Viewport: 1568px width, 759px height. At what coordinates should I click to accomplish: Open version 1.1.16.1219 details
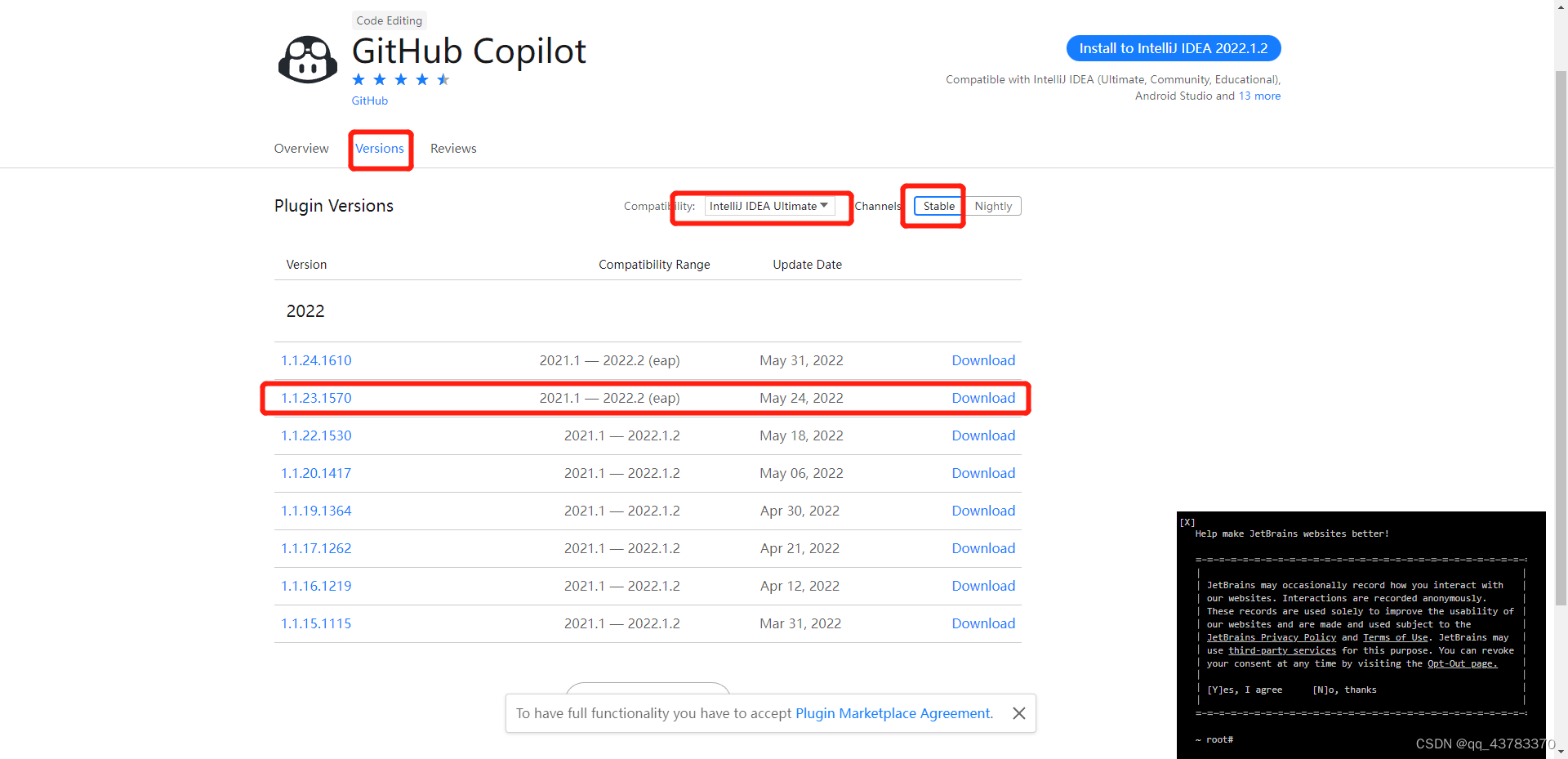tap(316, 586)
